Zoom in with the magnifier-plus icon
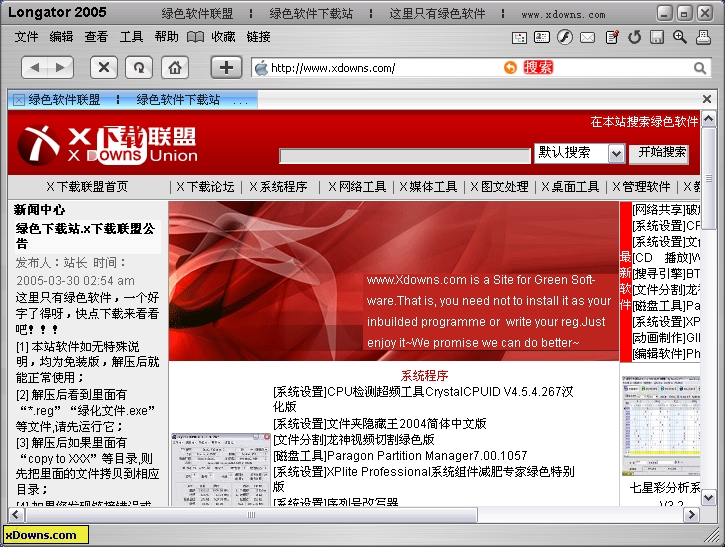The image size is (725, 547). click(x=679, y=37)
